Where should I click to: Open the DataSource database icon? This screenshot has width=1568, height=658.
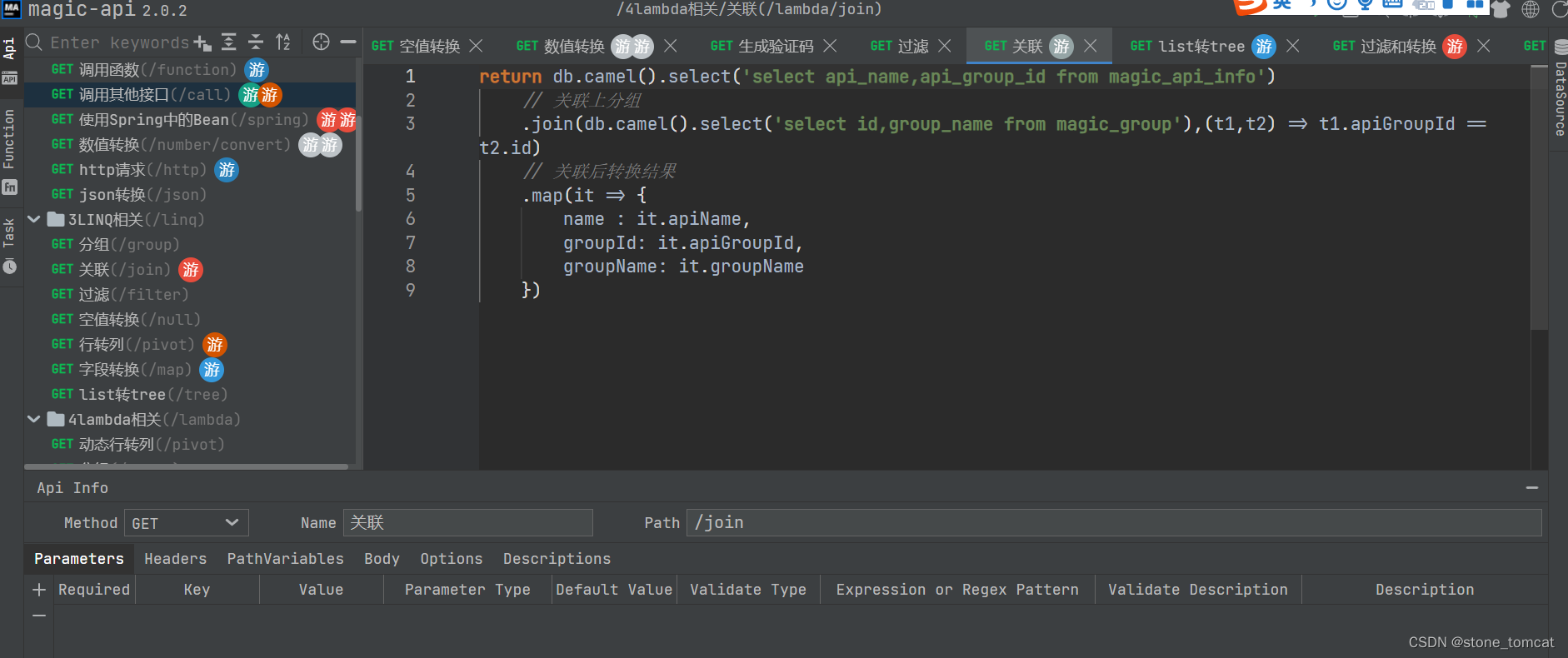tap(1561, 47)
